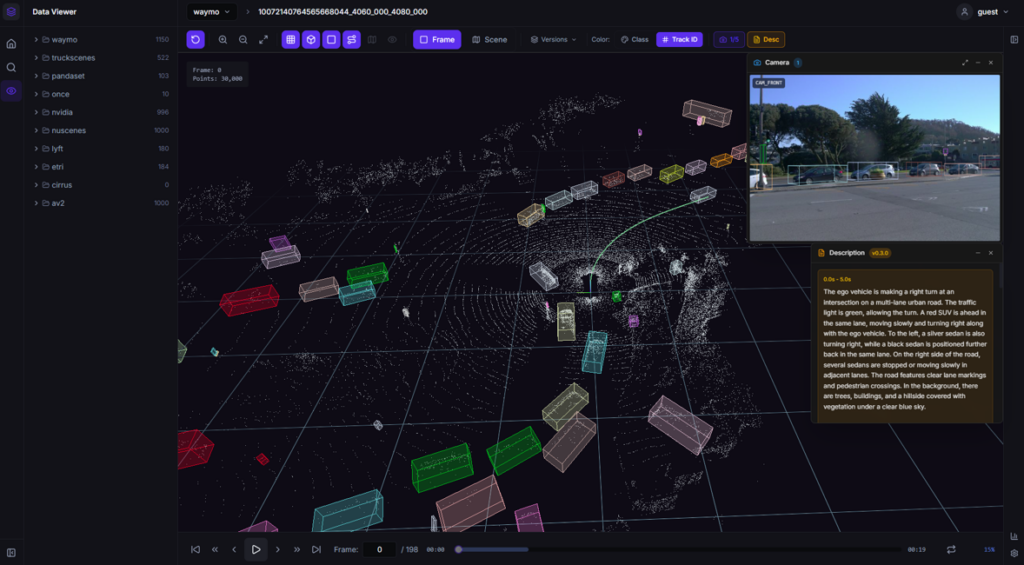
Task: Reset the 3D view with the refresh icon
Action: [196, 40]
